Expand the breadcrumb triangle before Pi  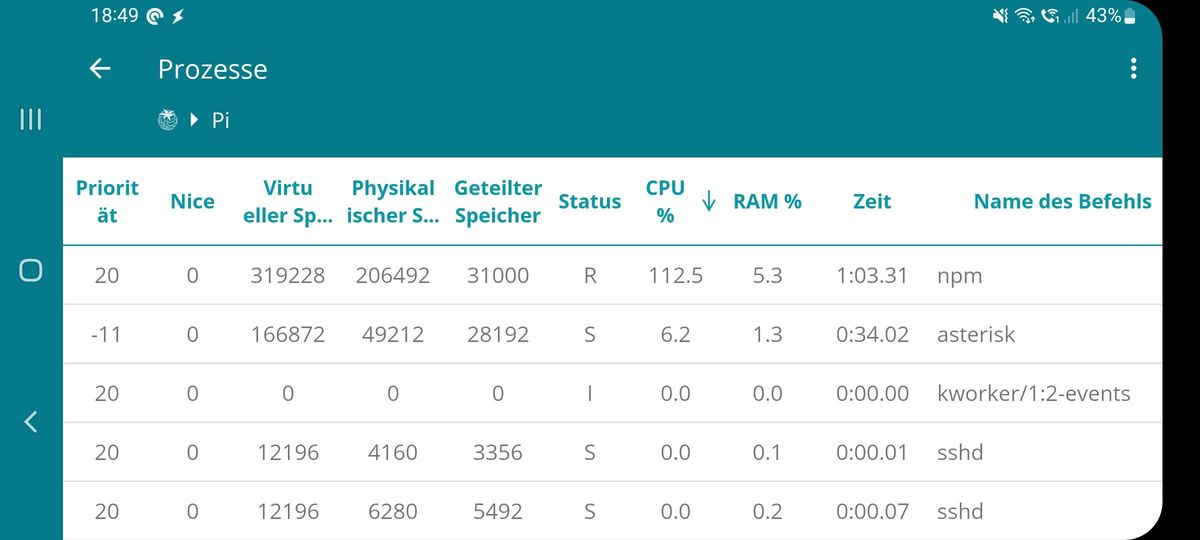point(195,120)
